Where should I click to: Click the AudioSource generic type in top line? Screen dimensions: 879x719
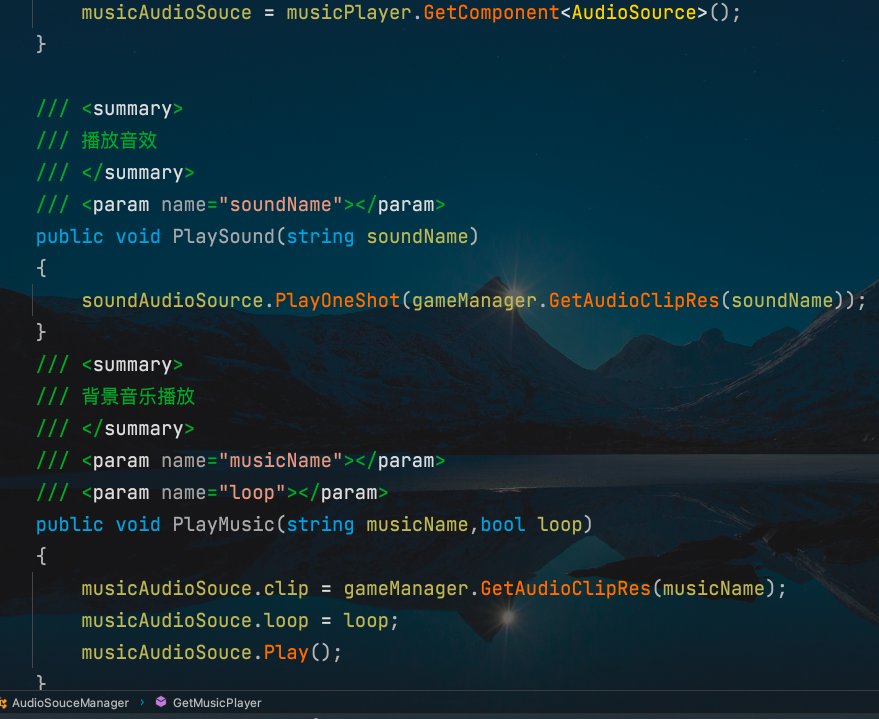point(633,12)
